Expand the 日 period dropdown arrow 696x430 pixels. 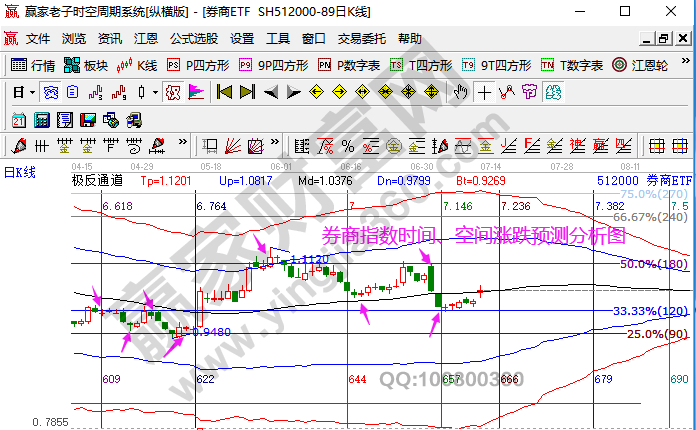[32, 92]
